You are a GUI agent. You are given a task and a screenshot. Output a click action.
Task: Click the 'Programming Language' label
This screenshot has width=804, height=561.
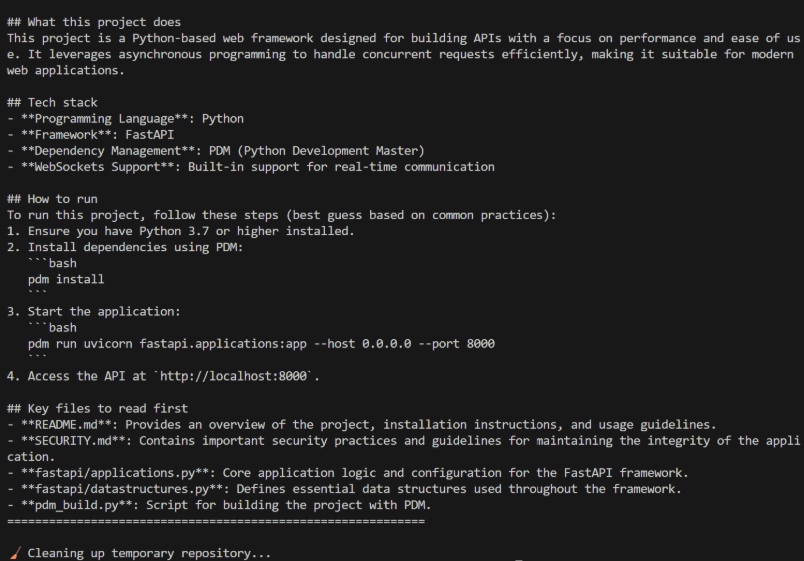click(x=104, y=118)
